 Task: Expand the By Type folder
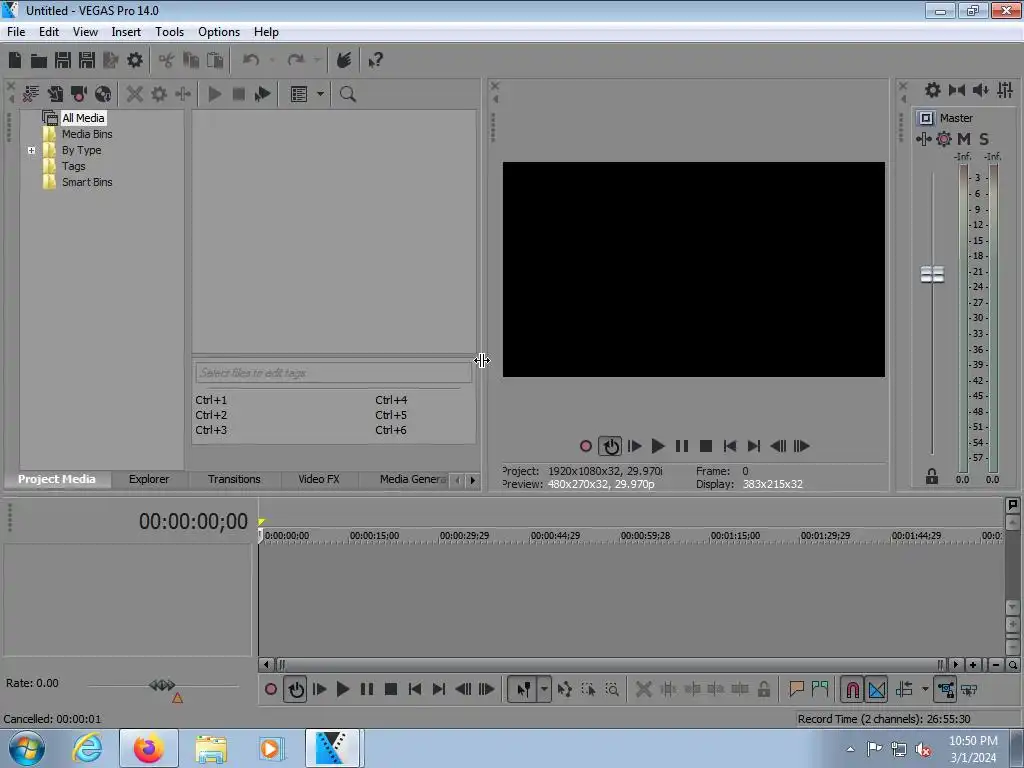tap(31, 150)
